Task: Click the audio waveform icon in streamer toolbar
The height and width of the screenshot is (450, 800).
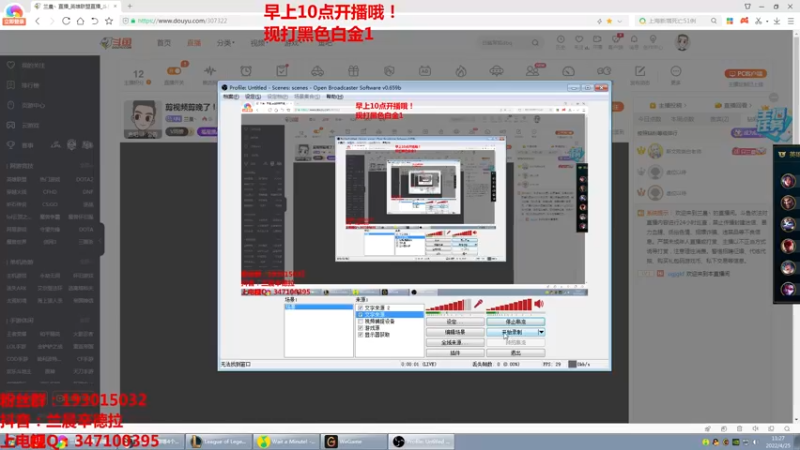Action: point(210,71)
